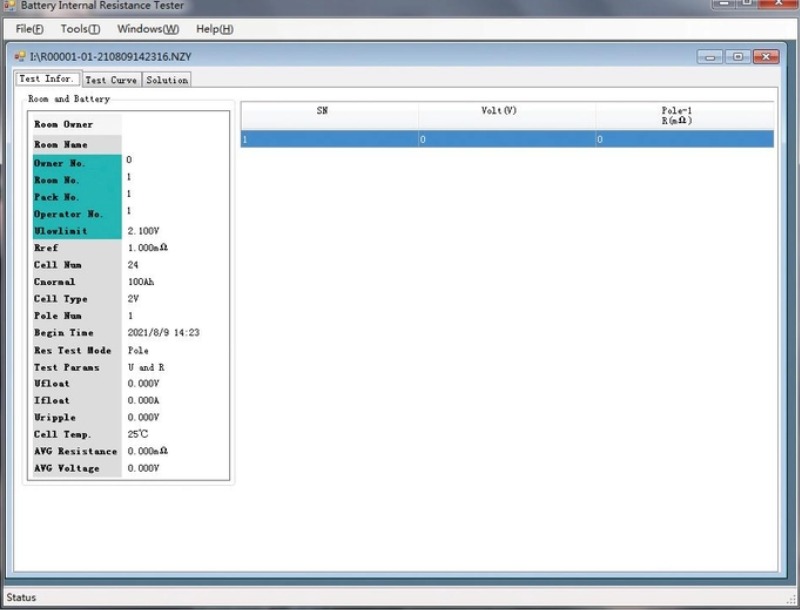Switch to the Test Curve tab
Viewport: 800px width, 610px height.
click(x=110, y=80)
